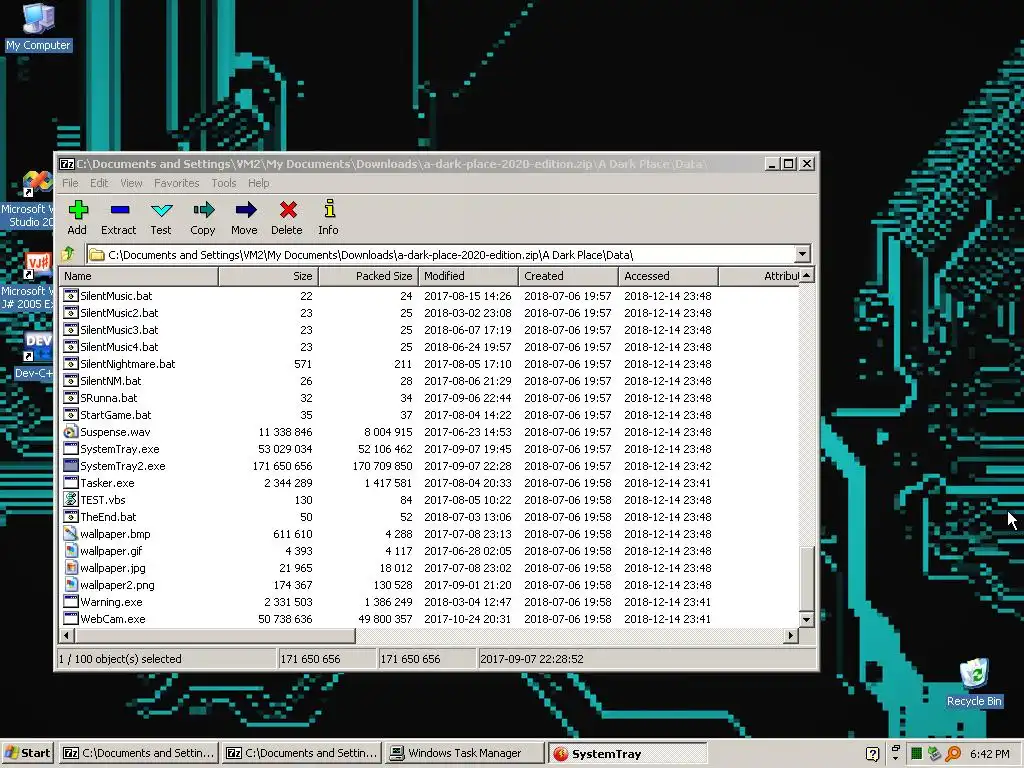The height and width of the screenshot is (768, 1024).
Task: Open the File menu
Action: coord(70,183)
